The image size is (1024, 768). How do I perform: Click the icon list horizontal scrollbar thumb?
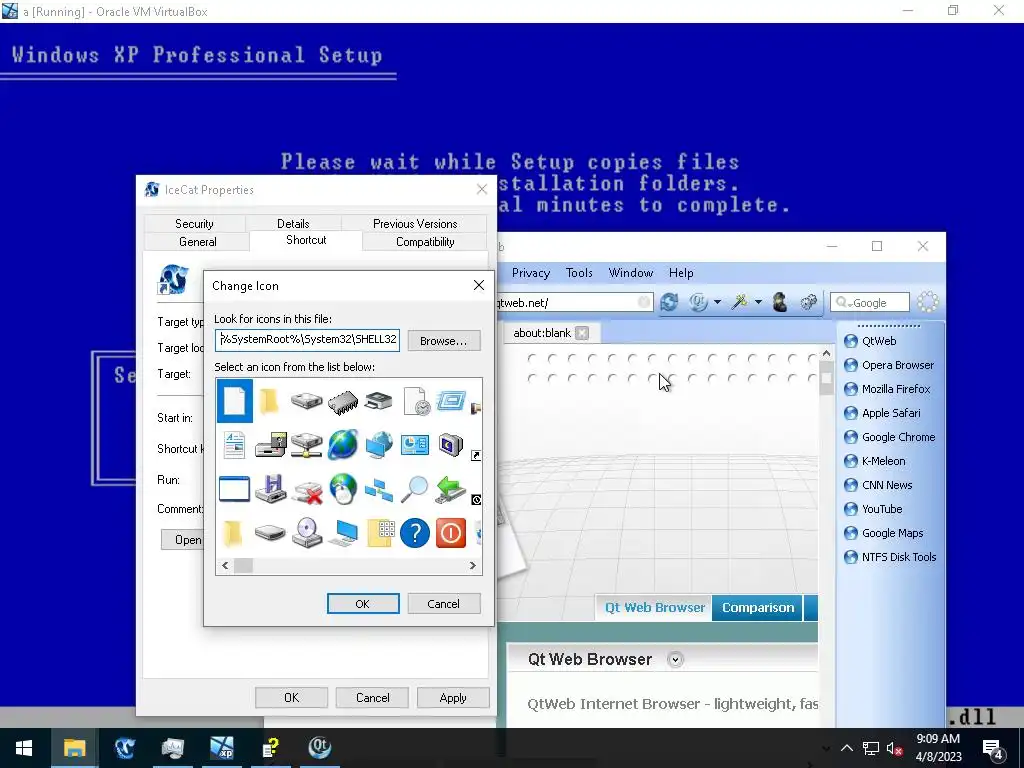tap(244, 566)
